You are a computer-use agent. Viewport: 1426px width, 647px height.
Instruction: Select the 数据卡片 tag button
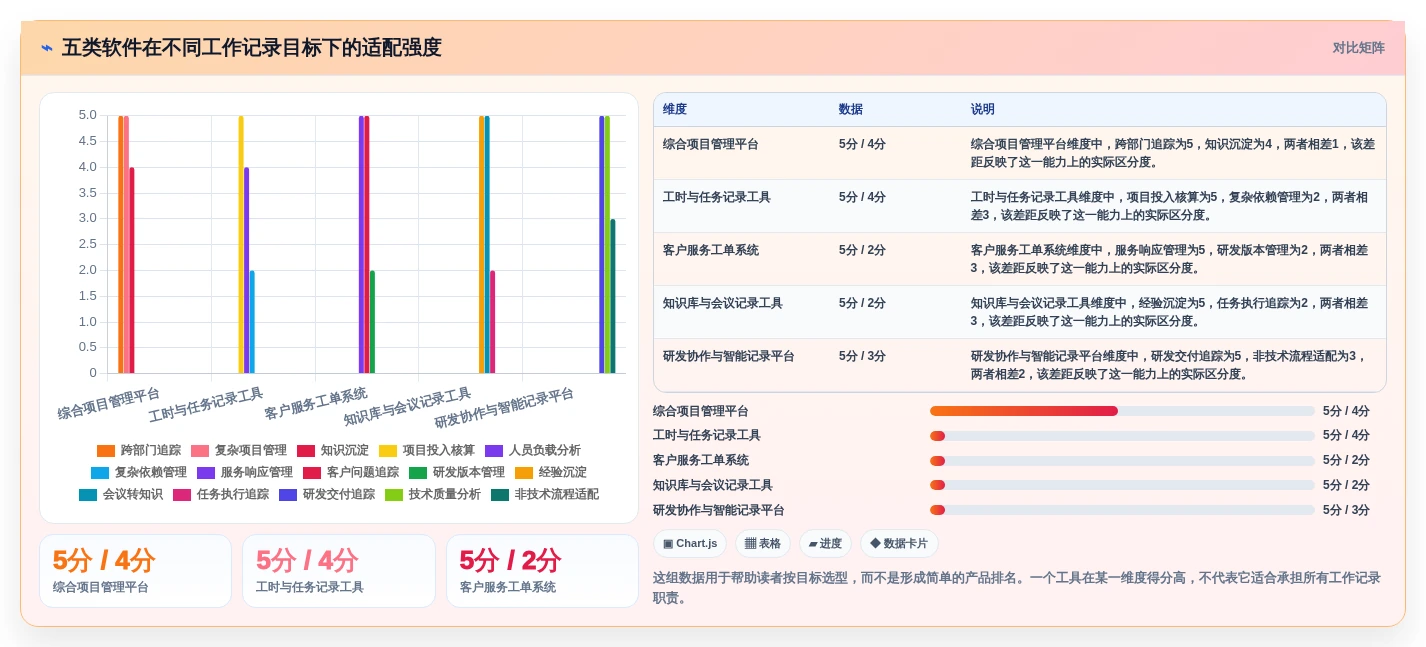[899, 544]
